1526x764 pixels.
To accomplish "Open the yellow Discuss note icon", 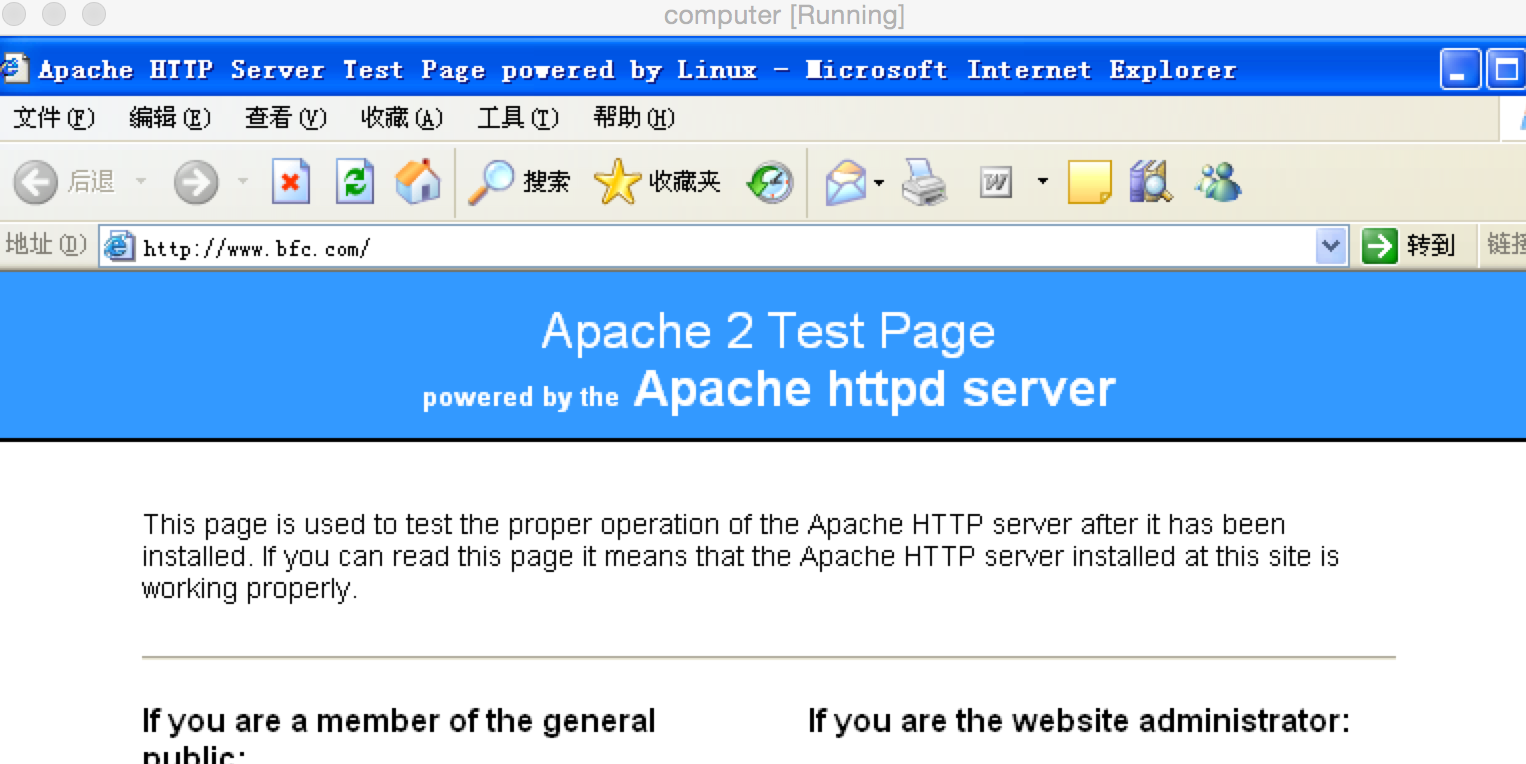I will (1089, 182).
